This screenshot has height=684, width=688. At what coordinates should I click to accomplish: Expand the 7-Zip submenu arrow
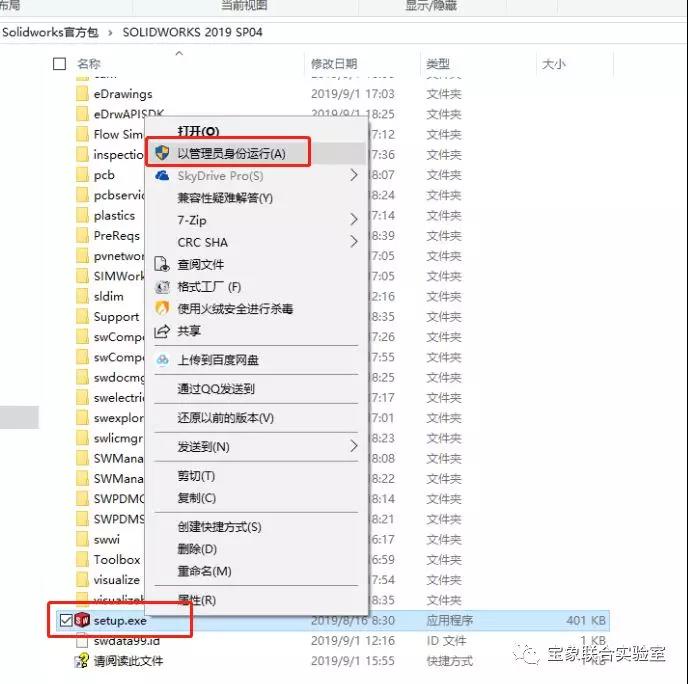354,219
